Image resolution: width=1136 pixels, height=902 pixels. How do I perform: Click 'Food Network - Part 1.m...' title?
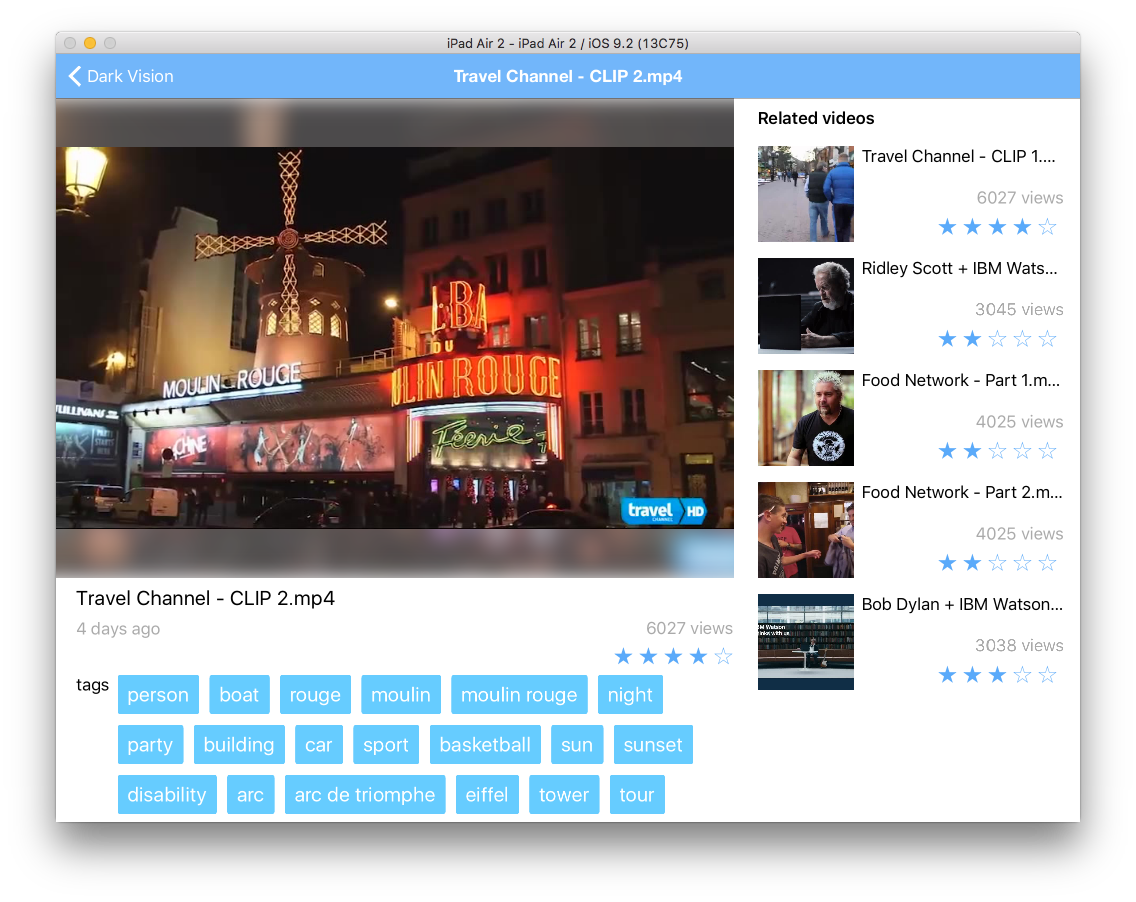(x=961, y=380)
